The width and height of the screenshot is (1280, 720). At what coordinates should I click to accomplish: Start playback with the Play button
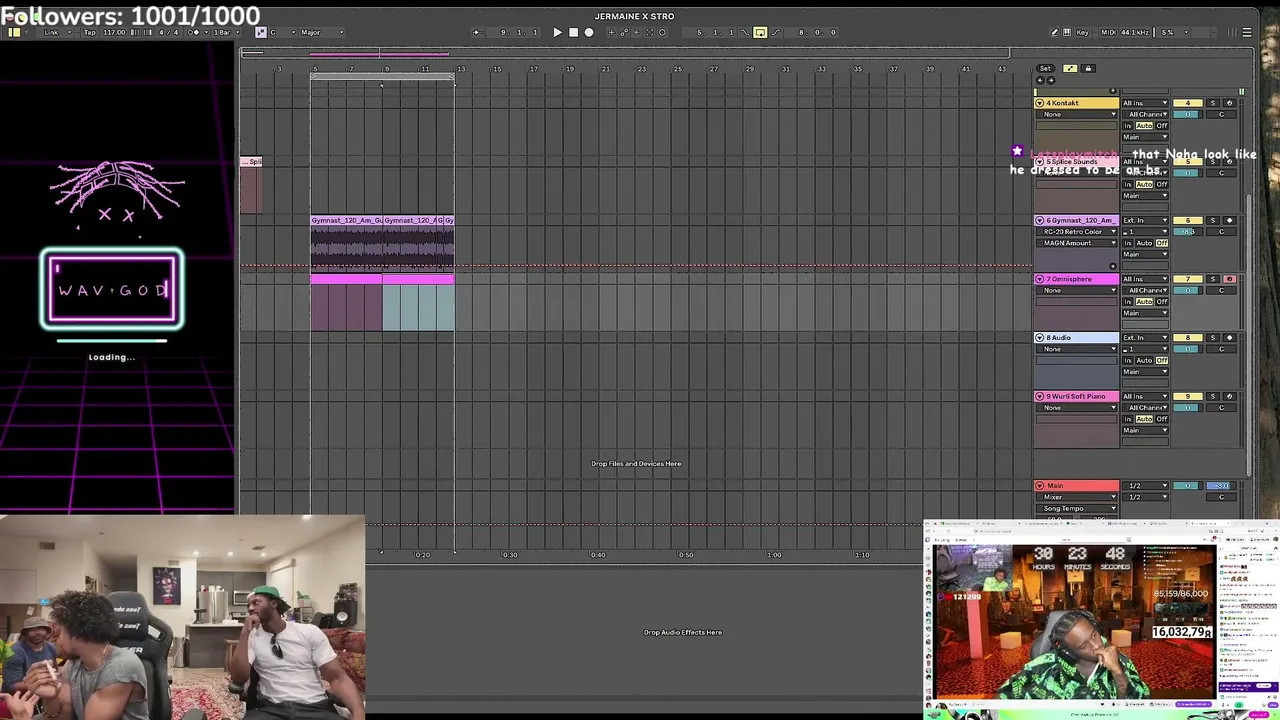click(558, 32)
